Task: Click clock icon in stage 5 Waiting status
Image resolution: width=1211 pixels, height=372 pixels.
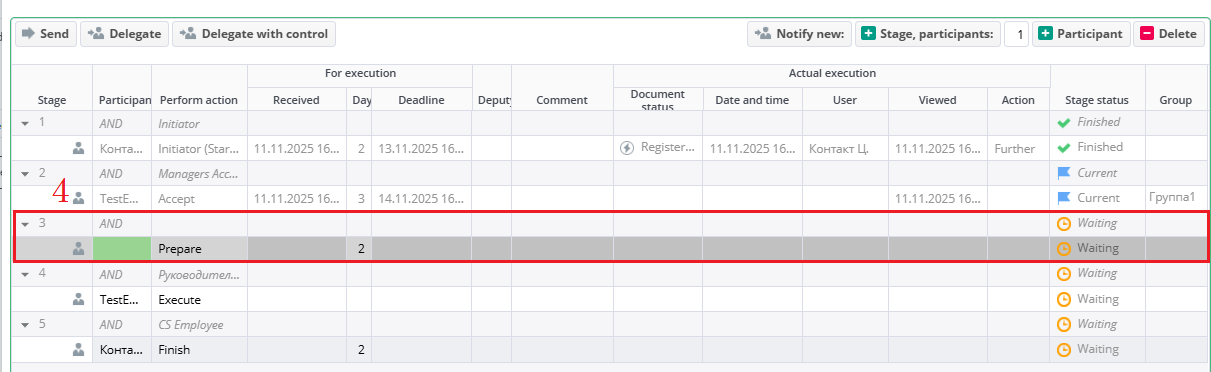Action: point(1064,324)
